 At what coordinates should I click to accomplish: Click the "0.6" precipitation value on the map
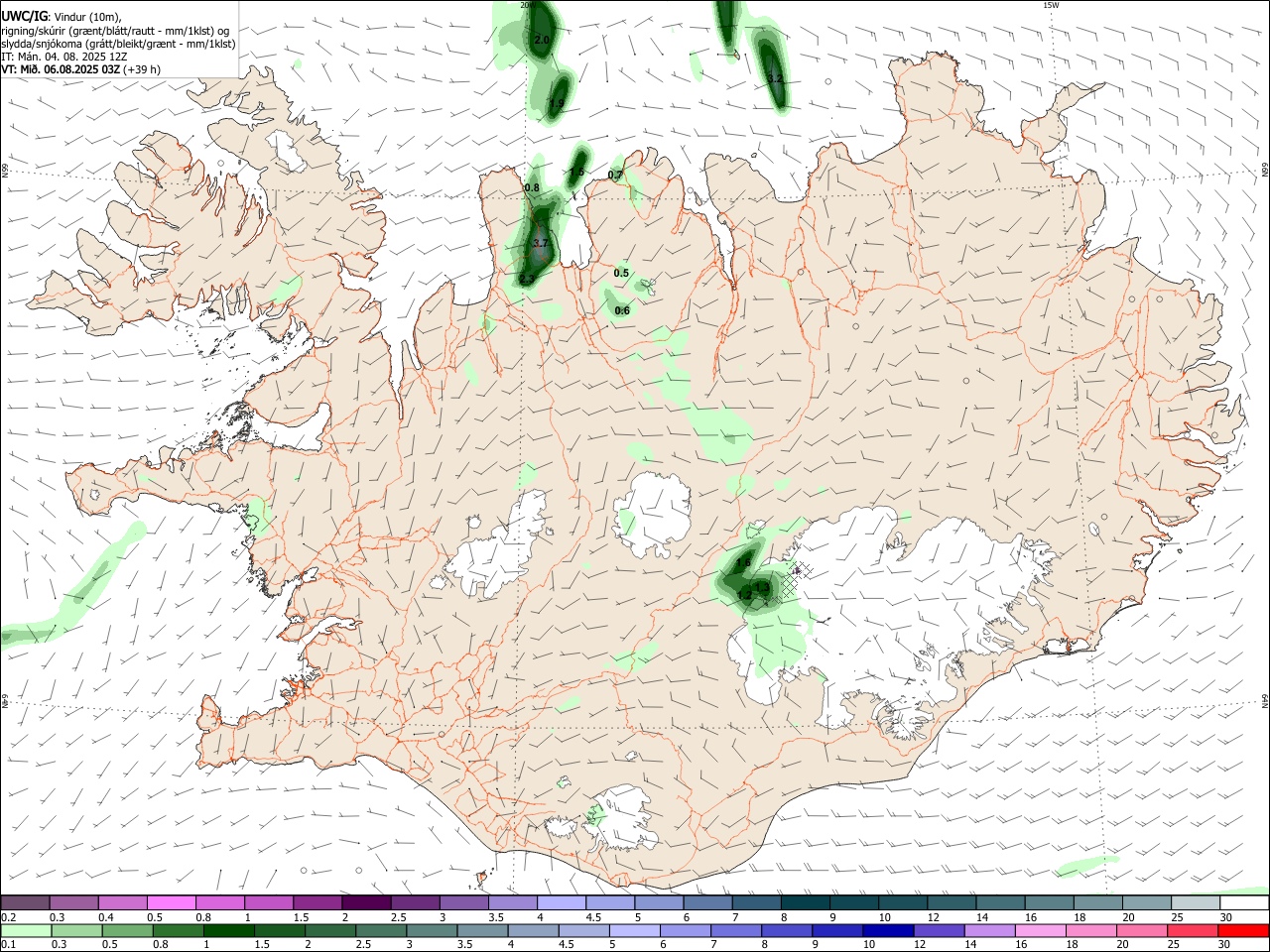(622, 310)
